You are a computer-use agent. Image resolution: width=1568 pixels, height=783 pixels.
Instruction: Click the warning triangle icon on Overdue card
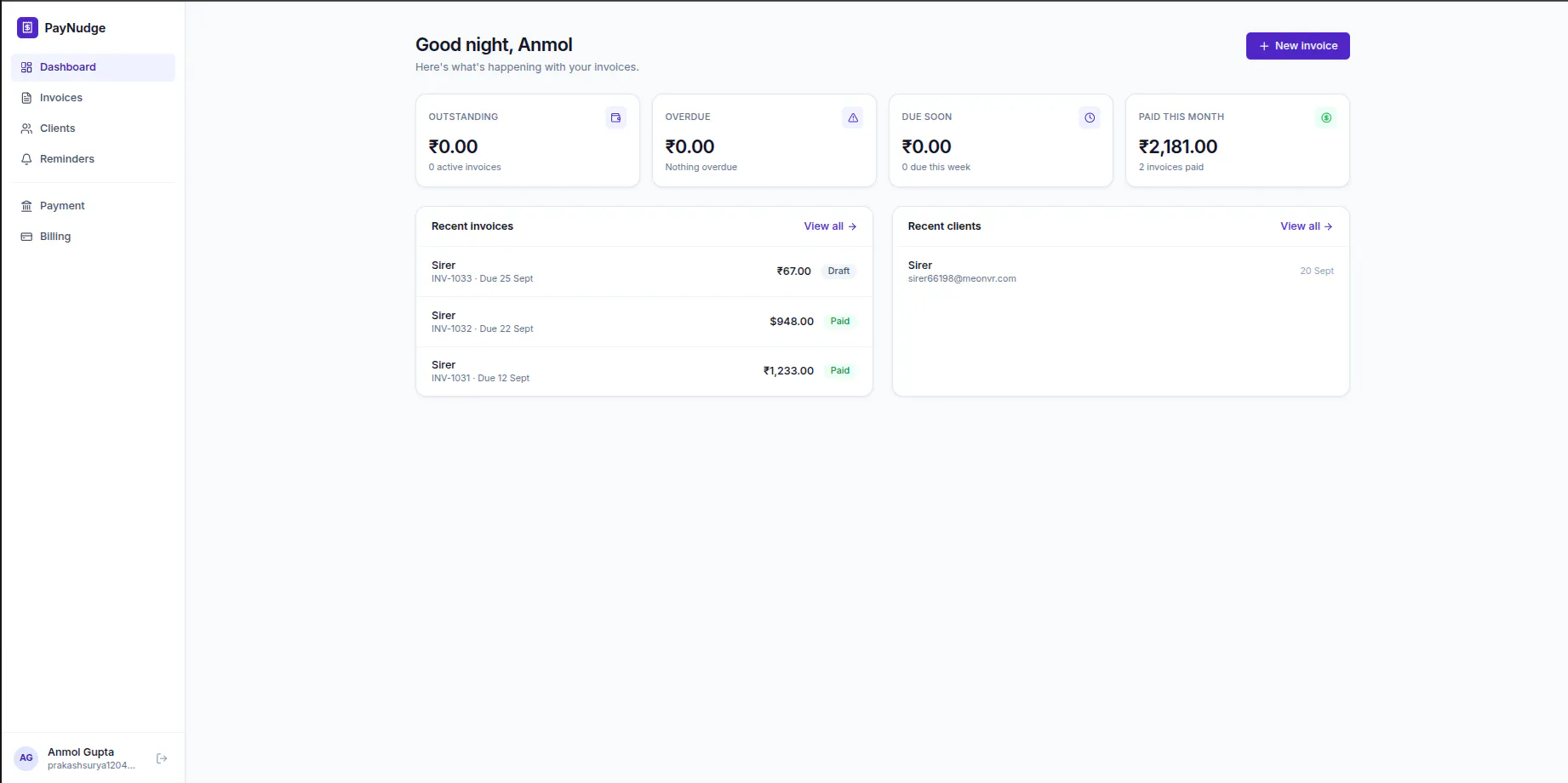tap(852, 117)
